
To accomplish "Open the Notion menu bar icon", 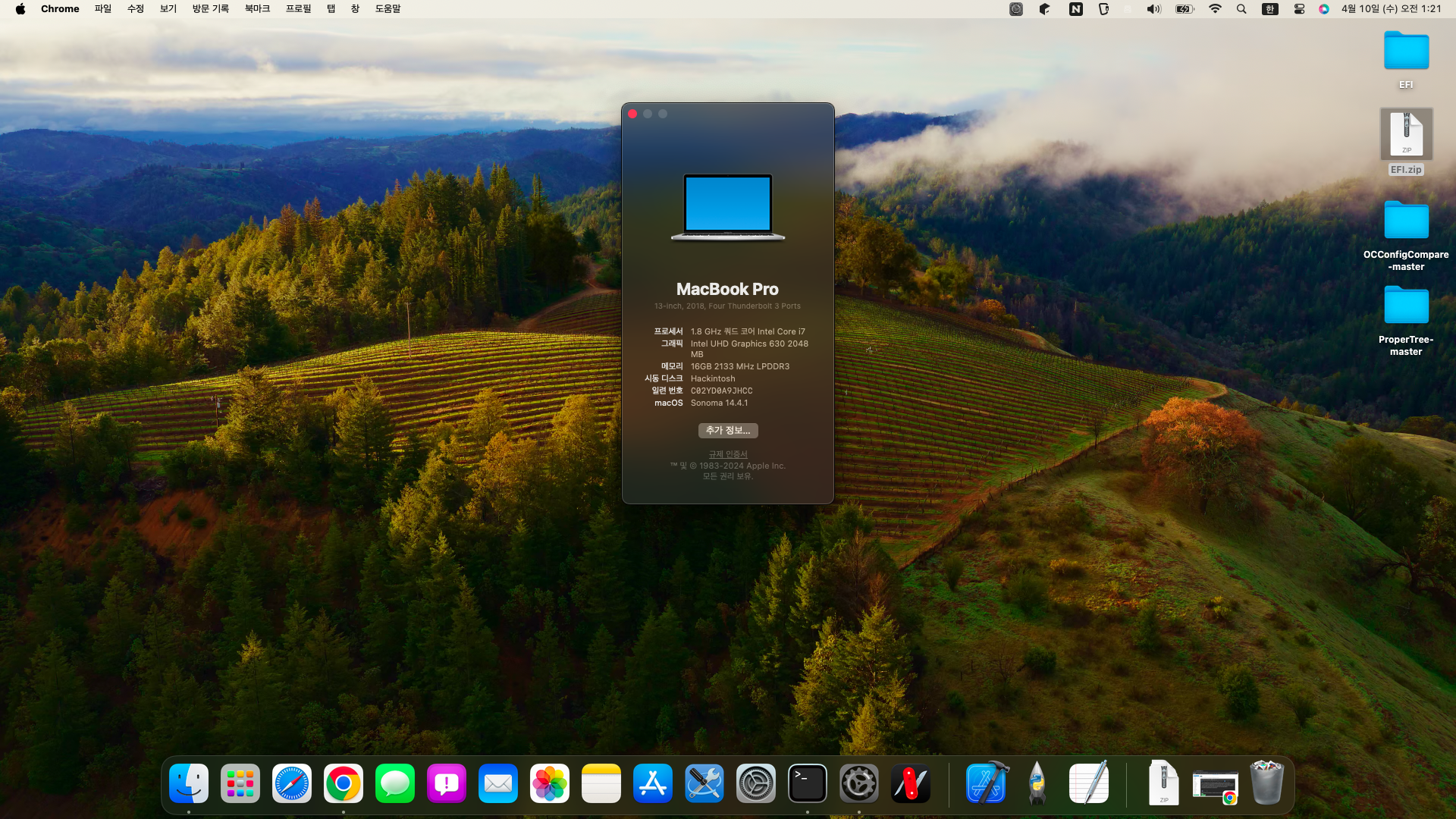I will [1076, 9].
